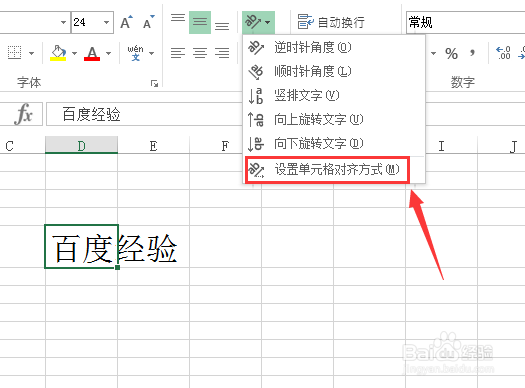The width and height of the screenshot is (525, 388).
Task: Open the accounting format dropdown arrow
Action: pos(433,53)
